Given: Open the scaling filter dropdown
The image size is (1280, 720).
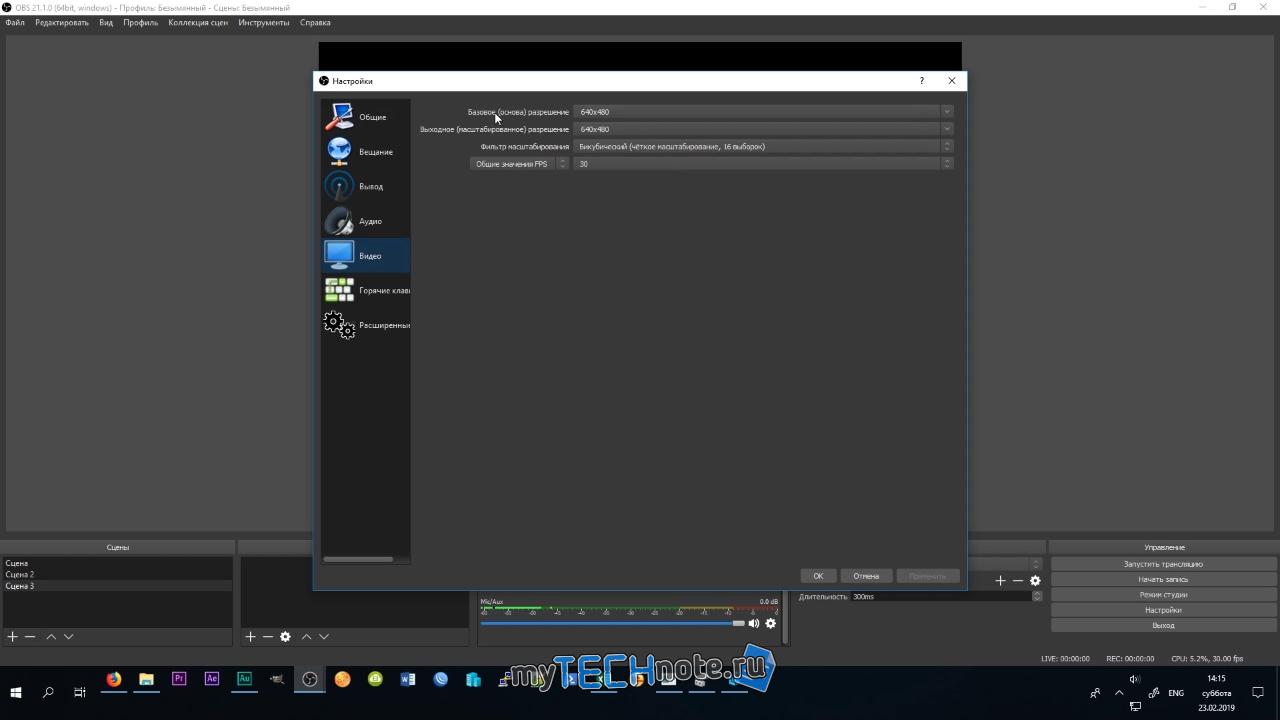Looking at the screenshot, I should tap(764, 146).
